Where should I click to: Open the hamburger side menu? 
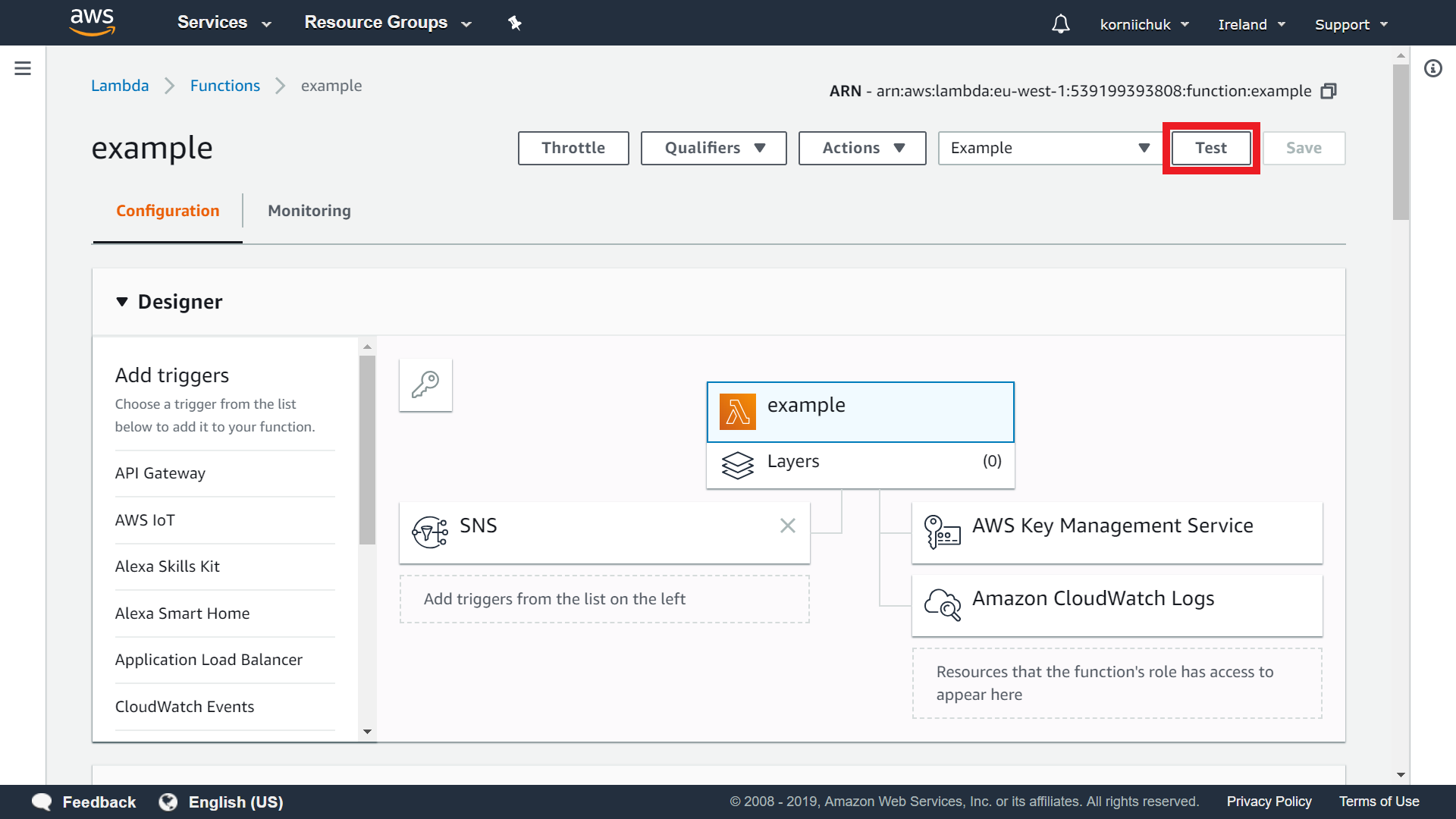coord(23,68)
